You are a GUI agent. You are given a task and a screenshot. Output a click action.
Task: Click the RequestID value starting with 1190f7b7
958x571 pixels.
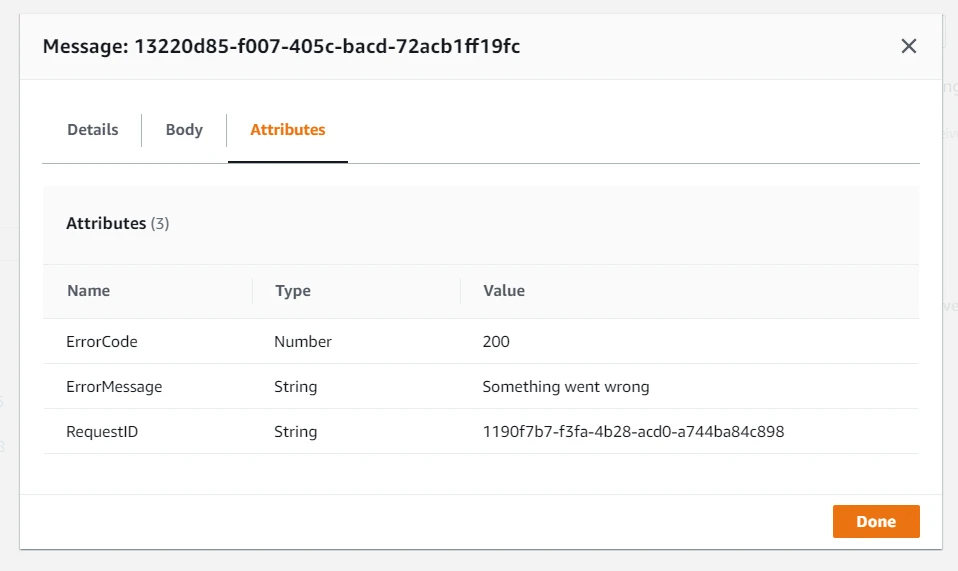pyautogui.click(x=633, y=432)
